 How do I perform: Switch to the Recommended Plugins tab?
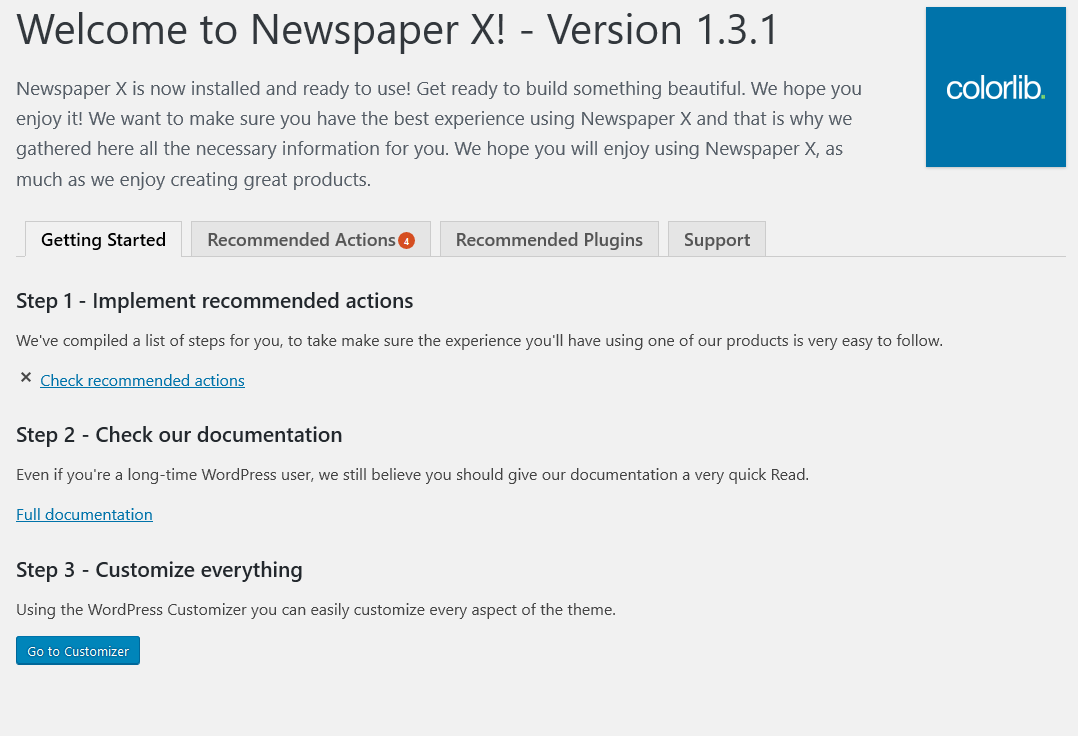549,240
